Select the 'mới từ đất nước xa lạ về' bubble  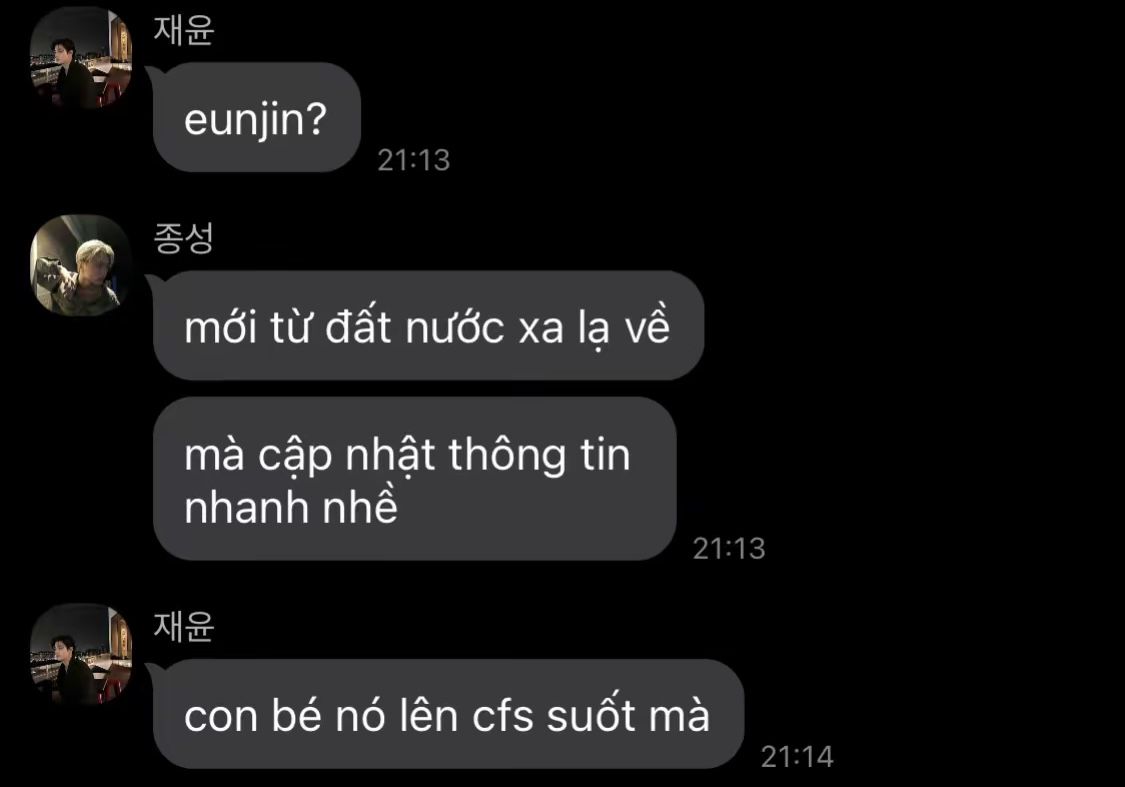tap(428, 326)
